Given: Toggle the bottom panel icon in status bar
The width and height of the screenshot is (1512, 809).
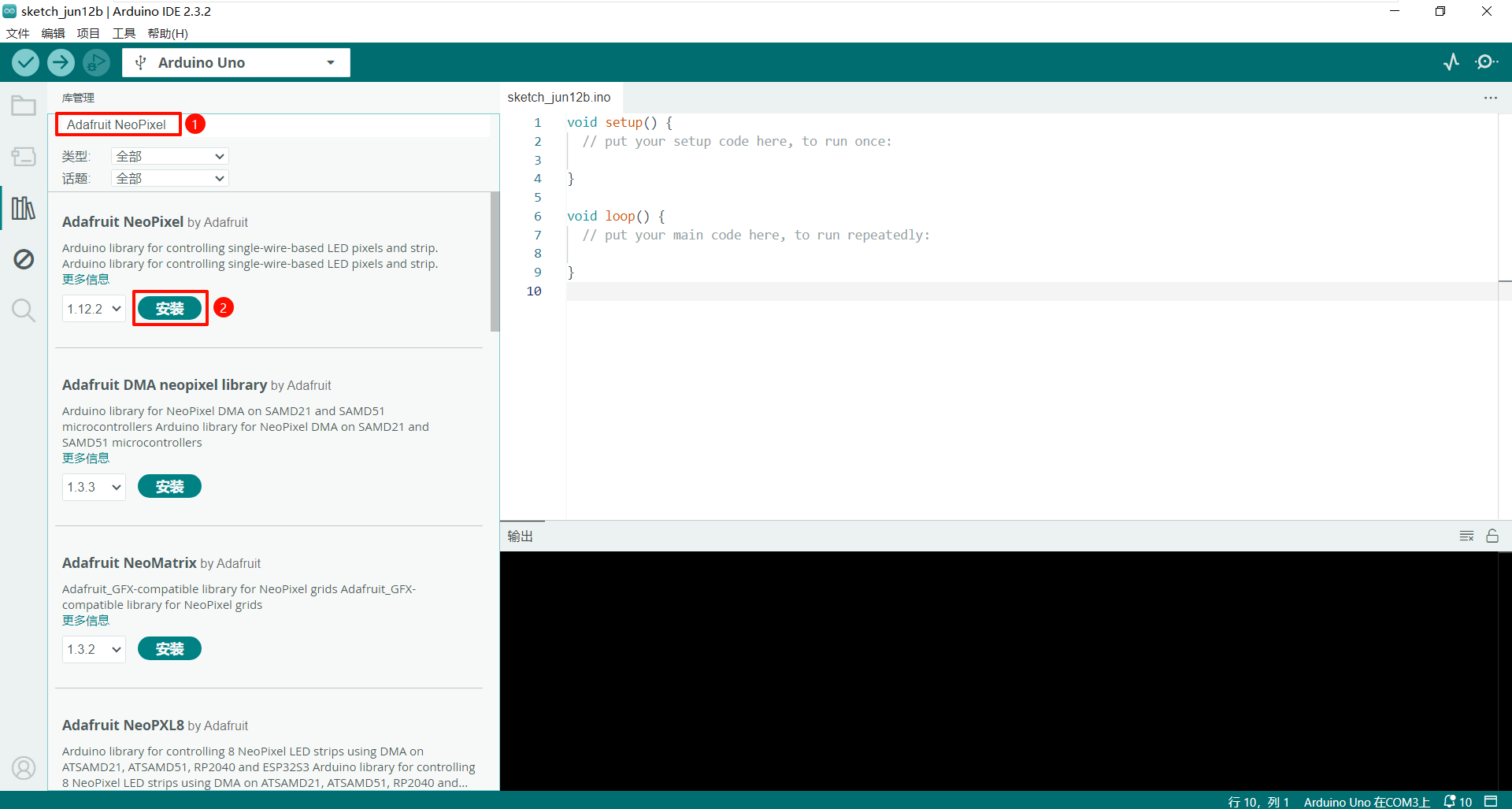Looking at the screenshot, I should (1491, 801).
